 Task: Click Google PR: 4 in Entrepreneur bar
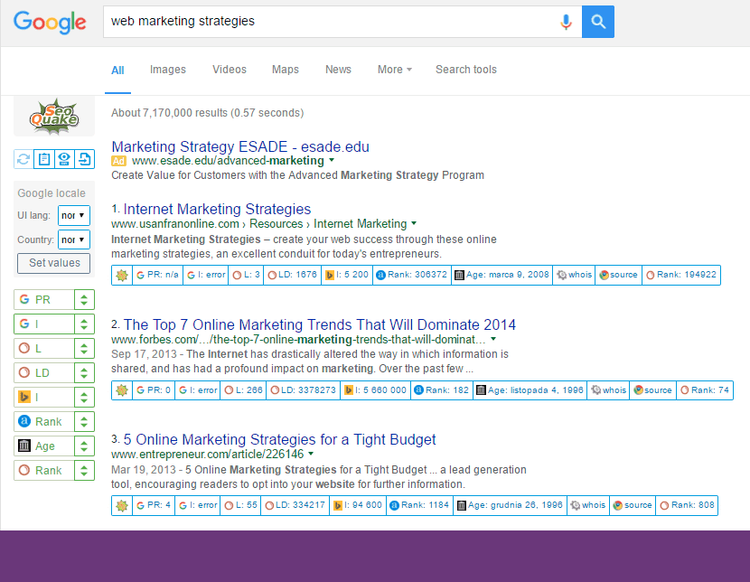[x=154, y=505]
